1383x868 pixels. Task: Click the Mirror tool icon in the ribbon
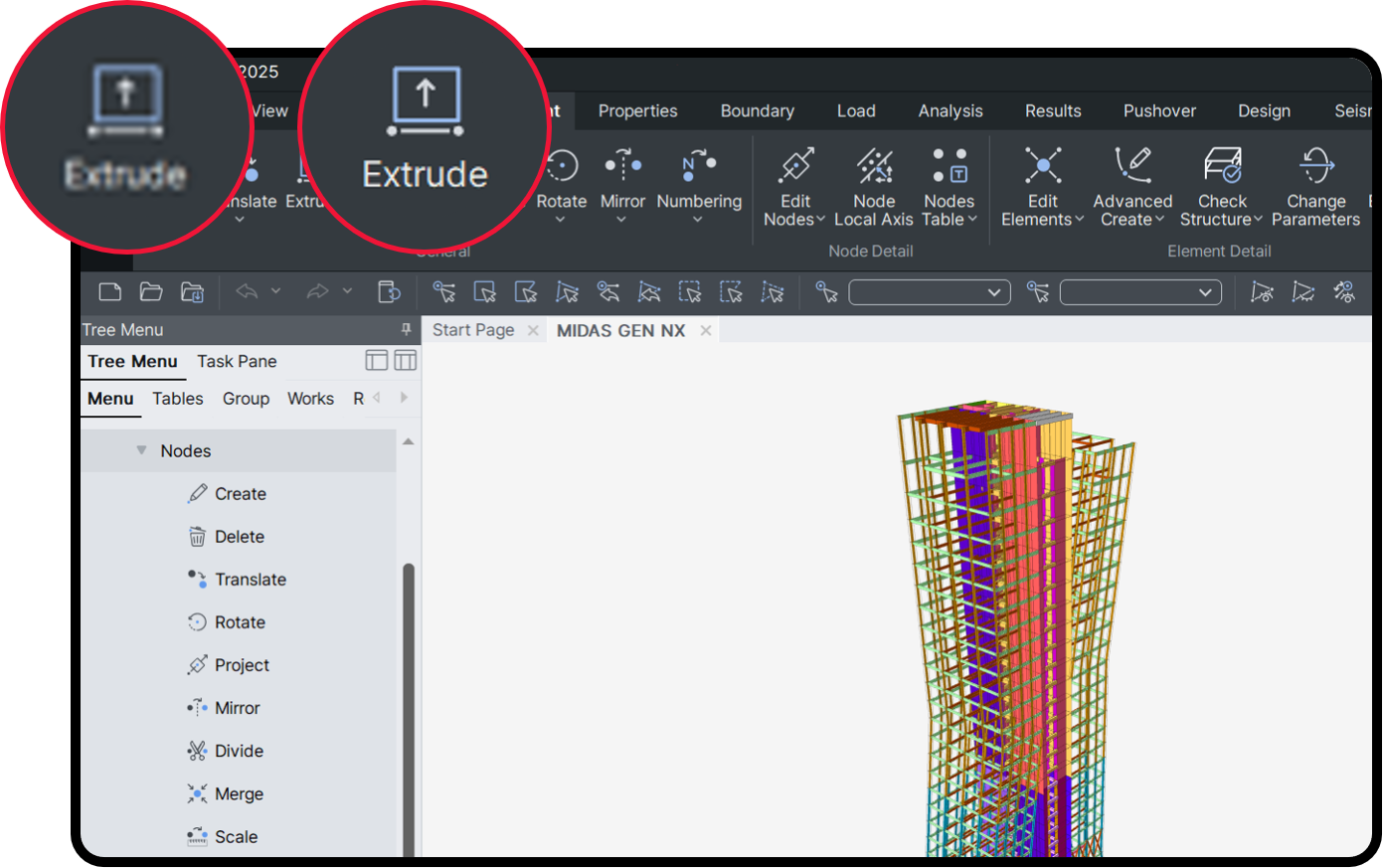pos(623,165)
